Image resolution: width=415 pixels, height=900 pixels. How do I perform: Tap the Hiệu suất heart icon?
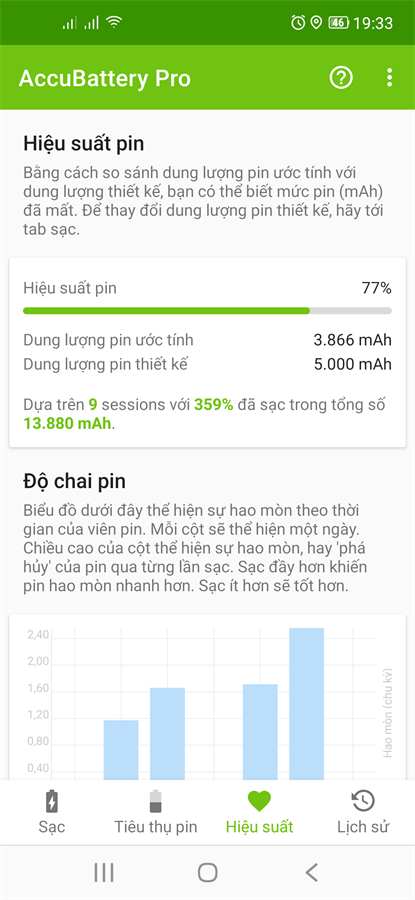tap(259, 801)
